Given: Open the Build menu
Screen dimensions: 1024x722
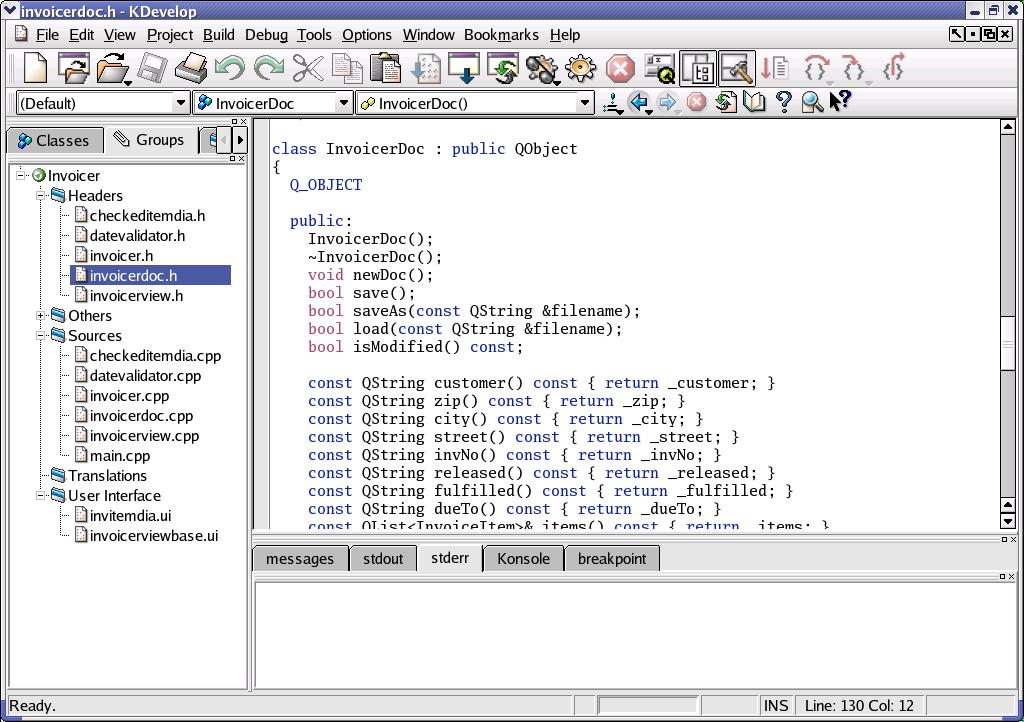Looking at the screenshot, I should 218,35.
